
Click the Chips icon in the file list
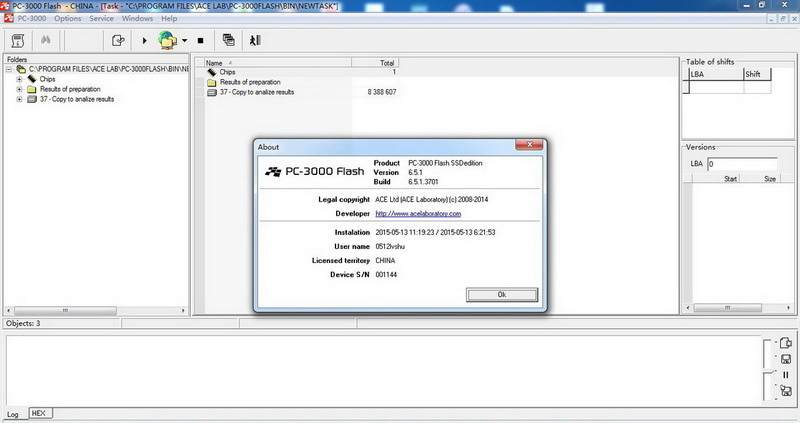pyautogui.click(x=212, y=72)
